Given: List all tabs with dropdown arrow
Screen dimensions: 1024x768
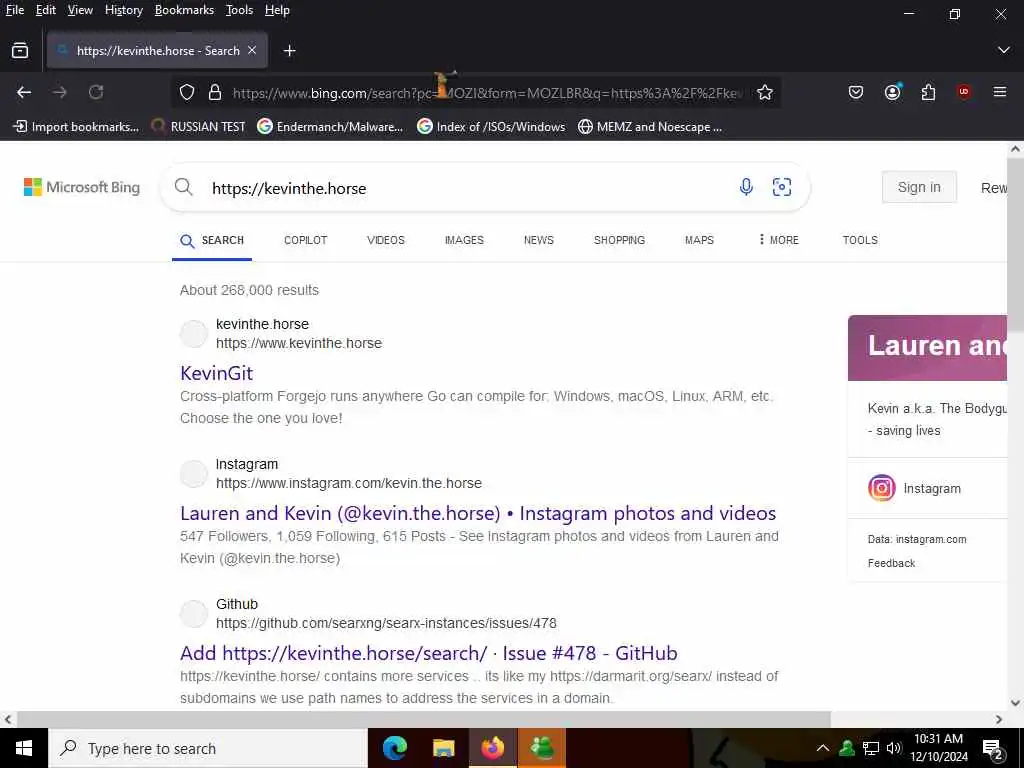Looking at the screenshot, I should coord(1004,50).
